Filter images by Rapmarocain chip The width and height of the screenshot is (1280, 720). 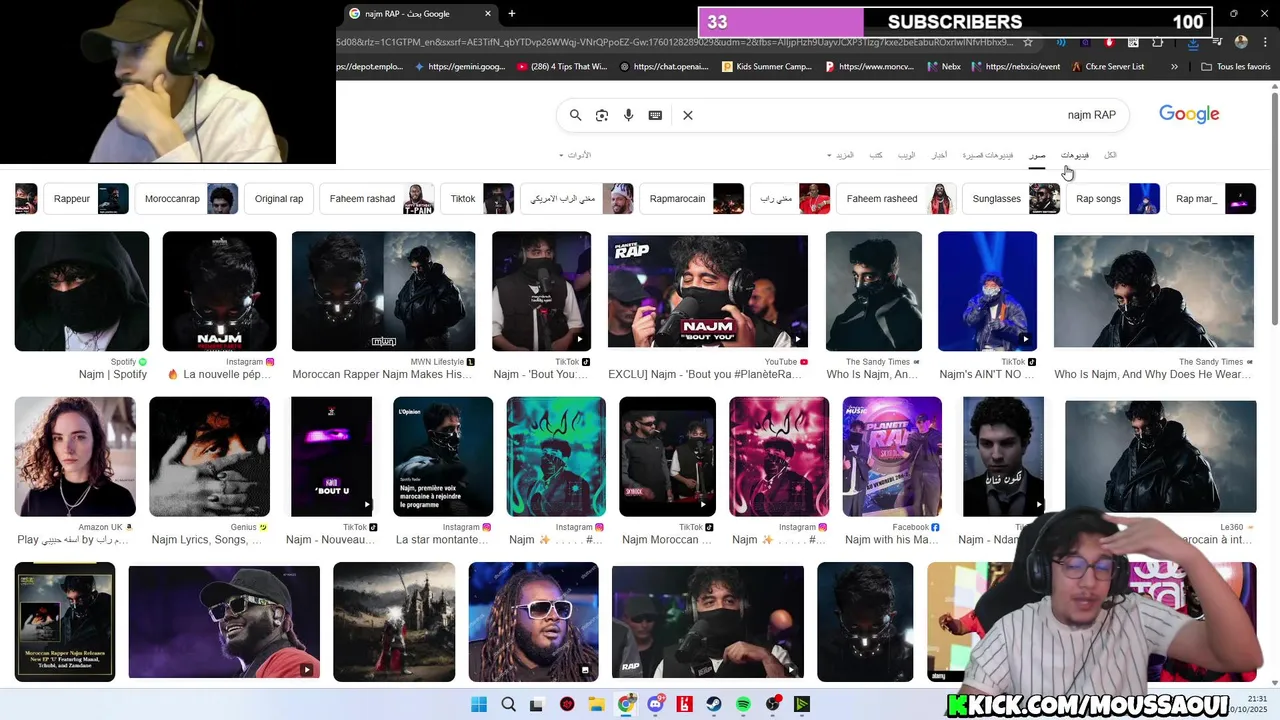(x=693, y=199)
